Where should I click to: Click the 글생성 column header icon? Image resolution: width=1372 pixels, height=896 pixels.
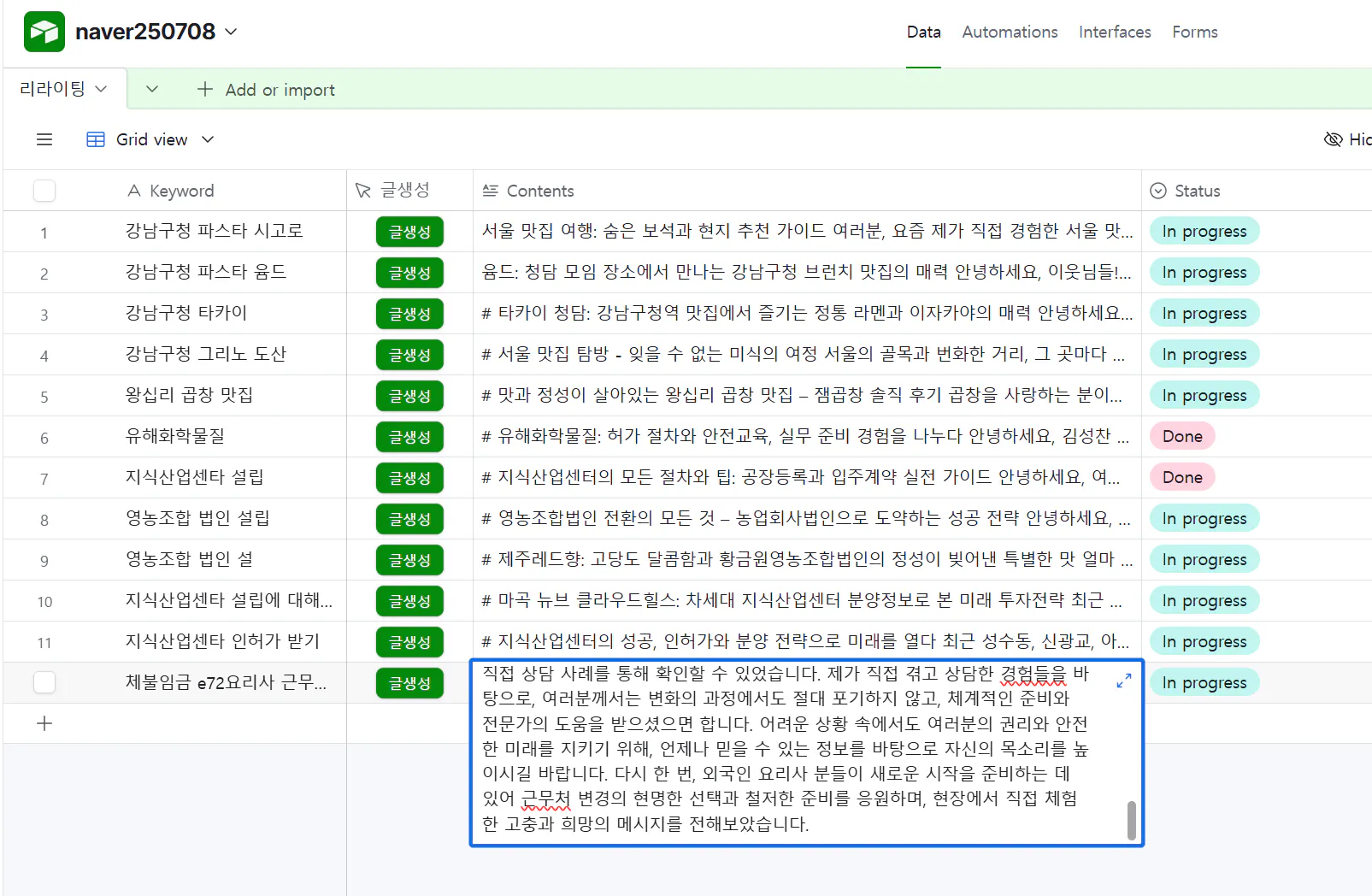362,190
